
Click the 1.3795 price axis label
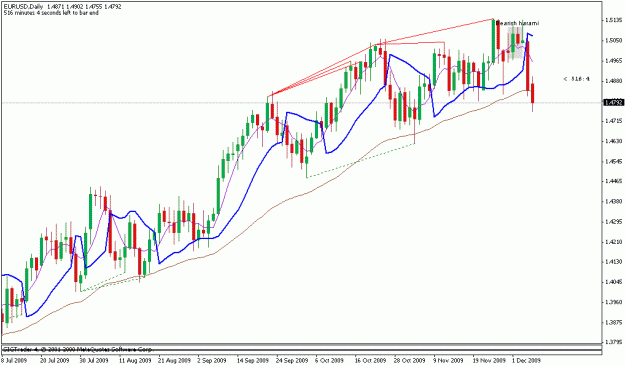tap(614, 342)
